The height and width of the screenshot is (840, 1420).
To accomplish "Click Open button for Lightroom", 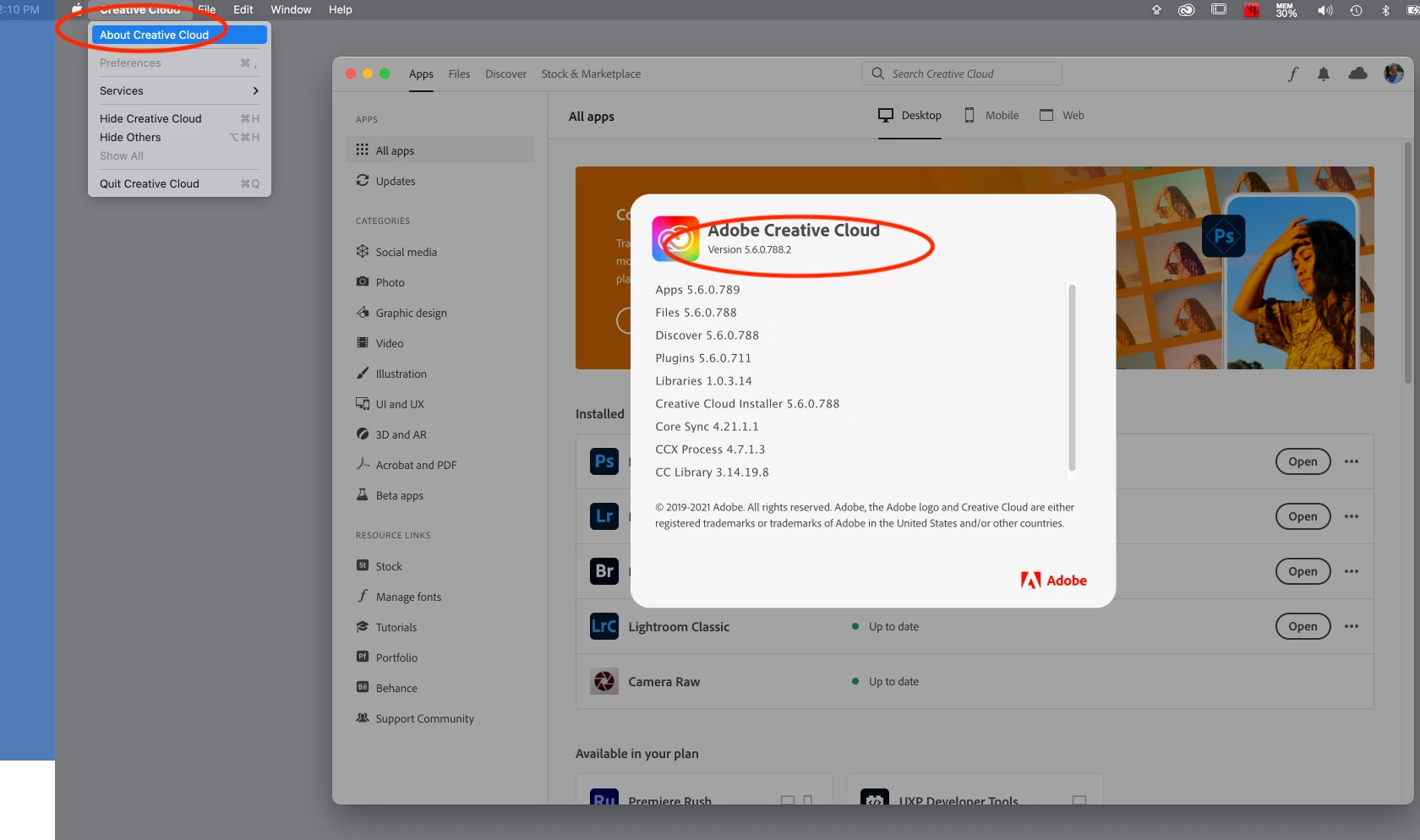I will click(x=1303, y=516).
